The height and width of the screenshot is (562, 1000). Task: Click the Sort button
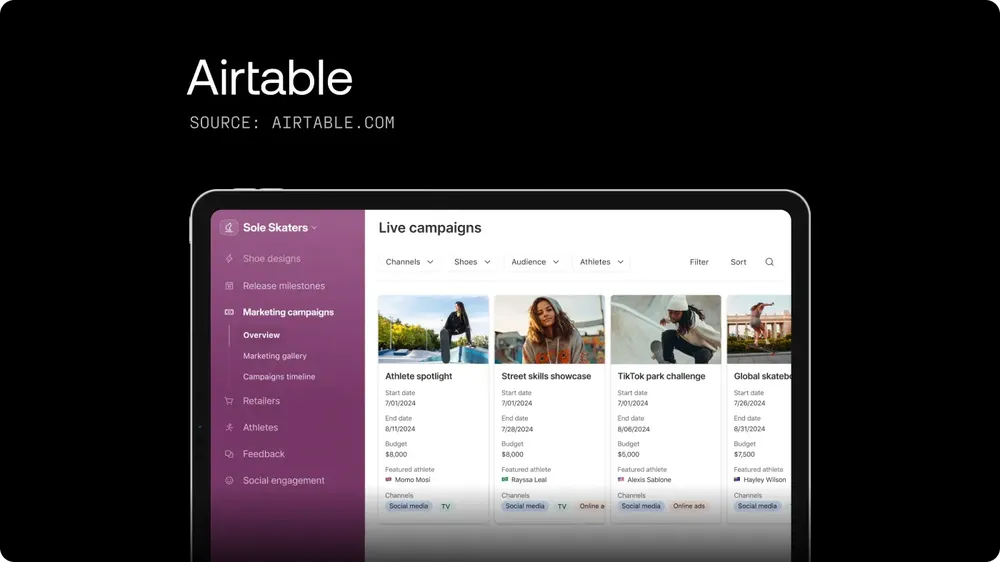click(738, 262)
